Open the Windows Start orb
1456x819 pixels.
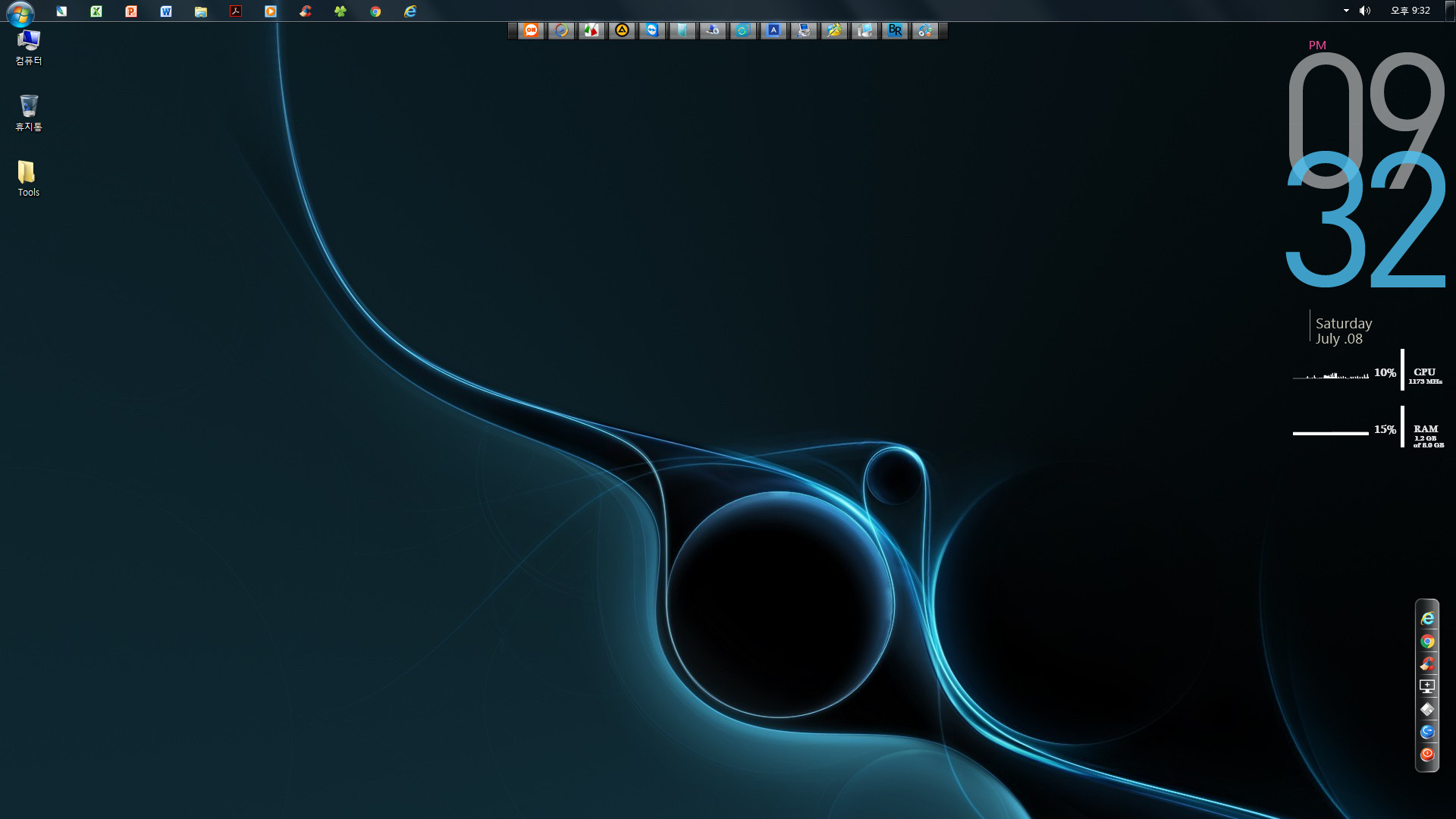click(x=20, y=13)
